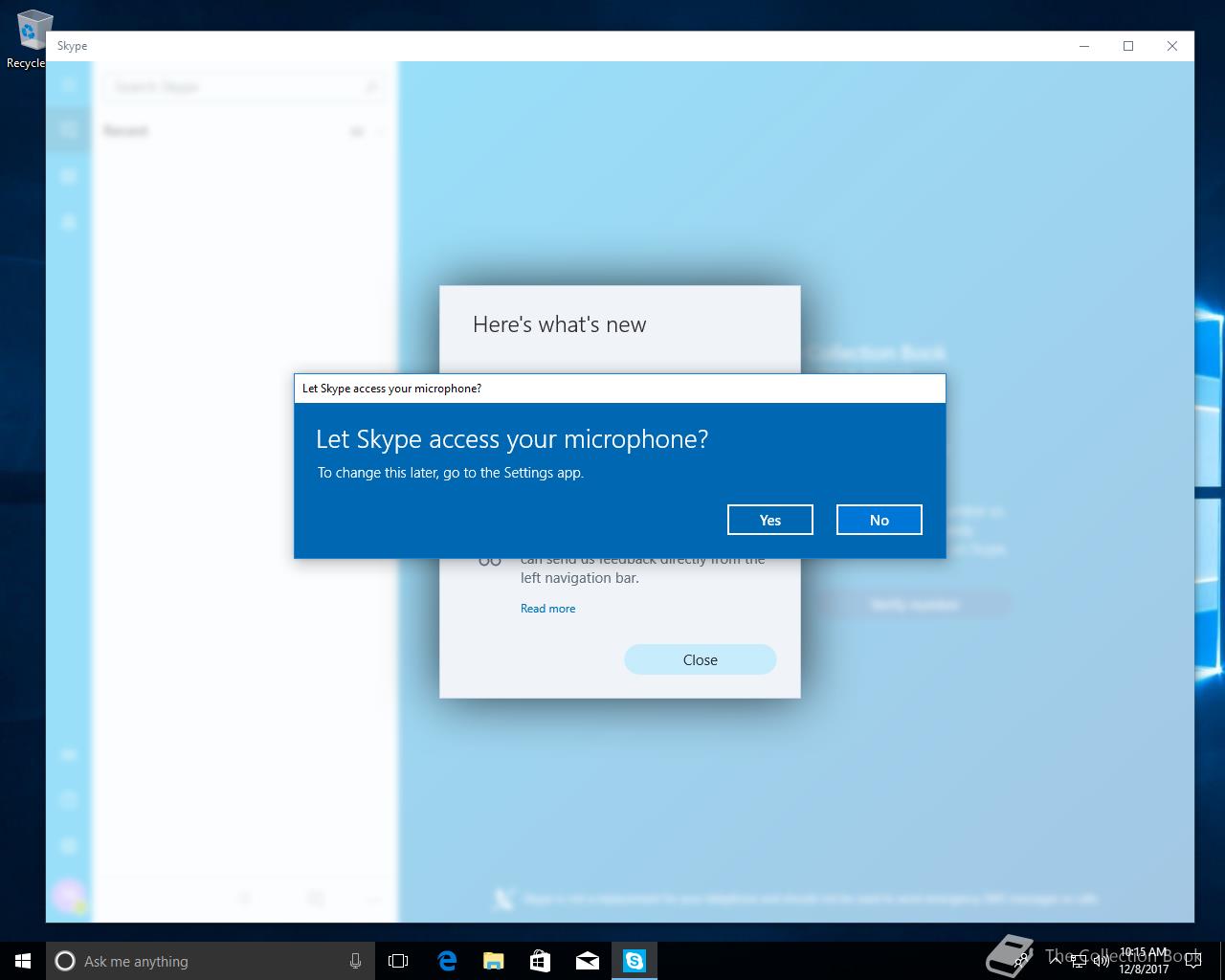Minimize the Skype window
The image size is (1225, 980).
(x=1084, y=46)
